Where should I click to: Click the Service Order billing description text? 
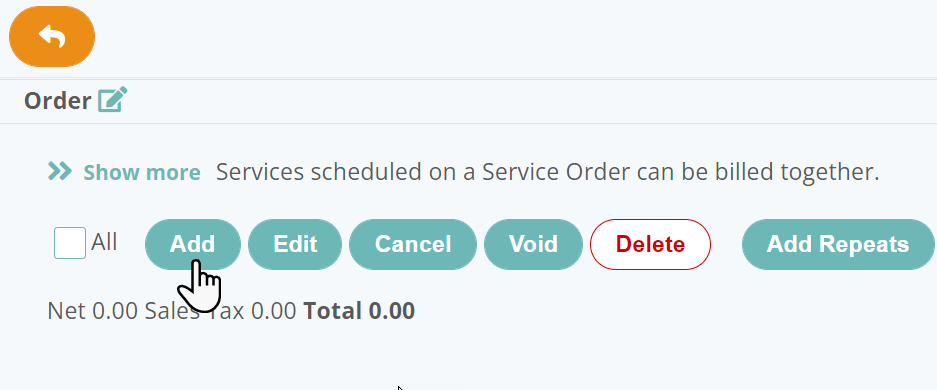click(547, 172)
